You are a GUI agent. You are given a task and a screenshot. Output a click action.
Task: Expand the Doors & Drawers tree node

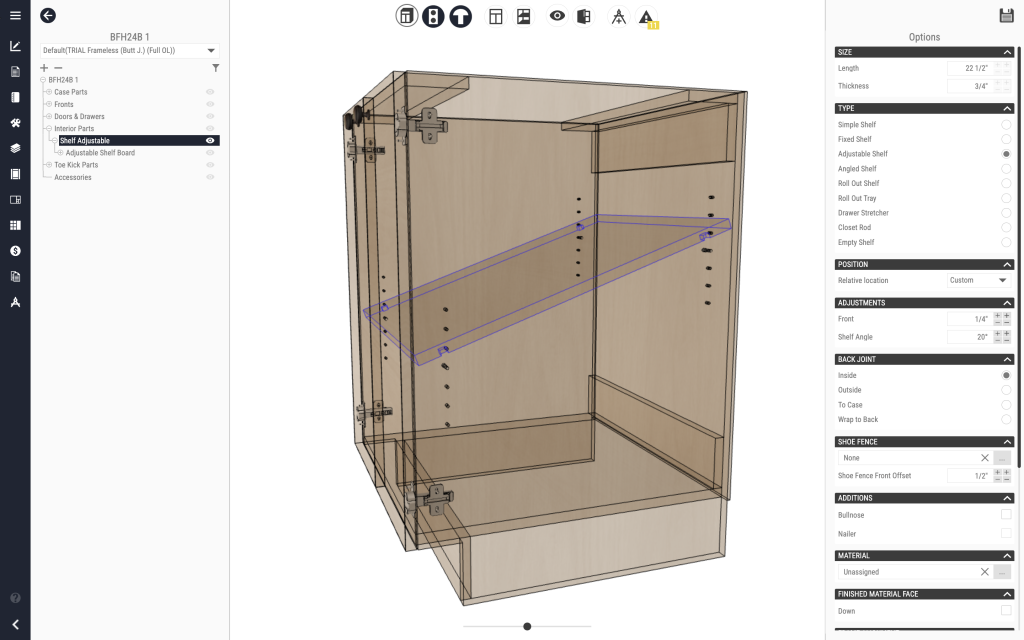point(48,117)
